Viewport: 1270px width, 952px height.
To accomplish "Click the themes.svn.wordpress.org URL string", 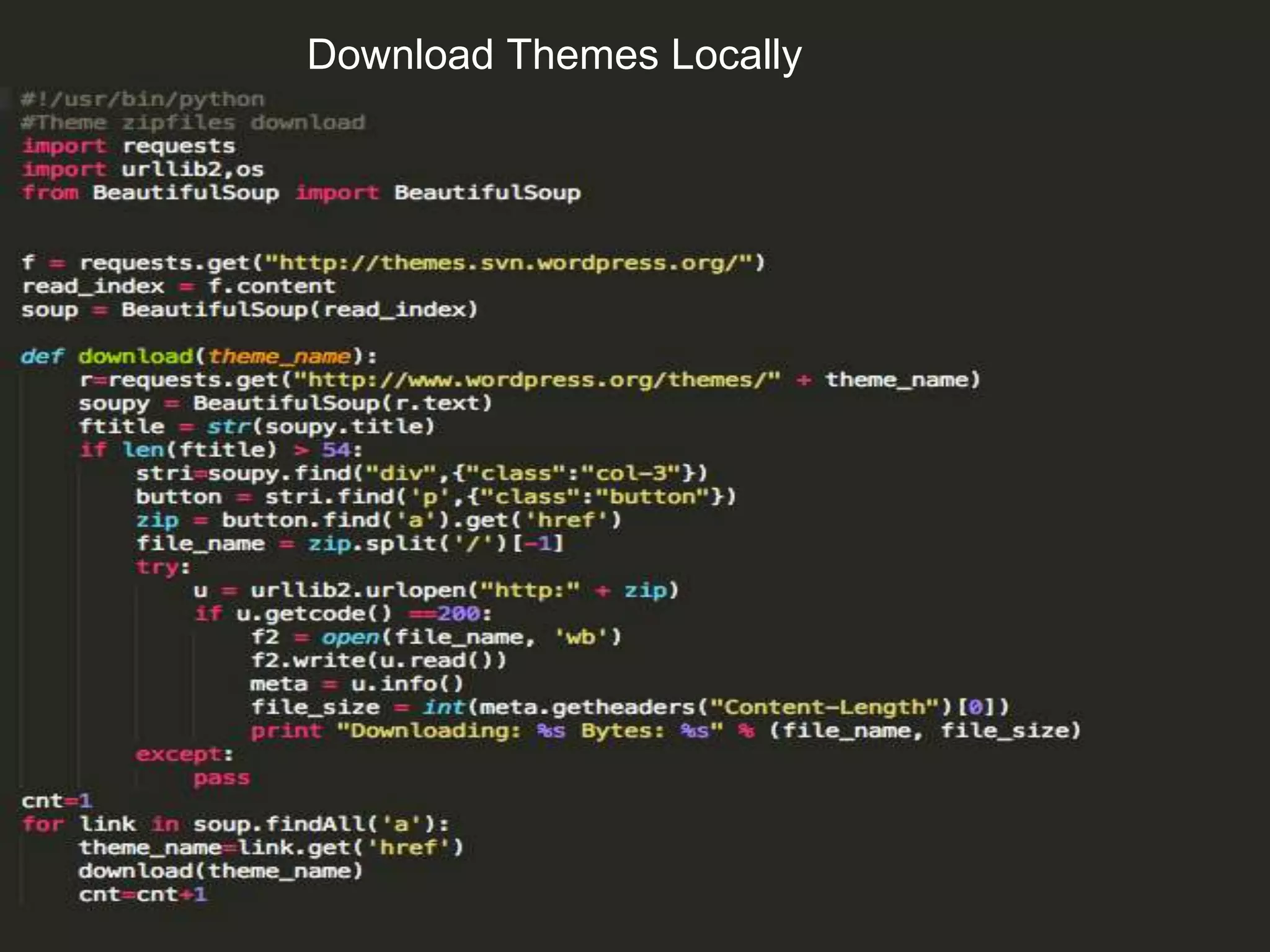I will [508, 263].
